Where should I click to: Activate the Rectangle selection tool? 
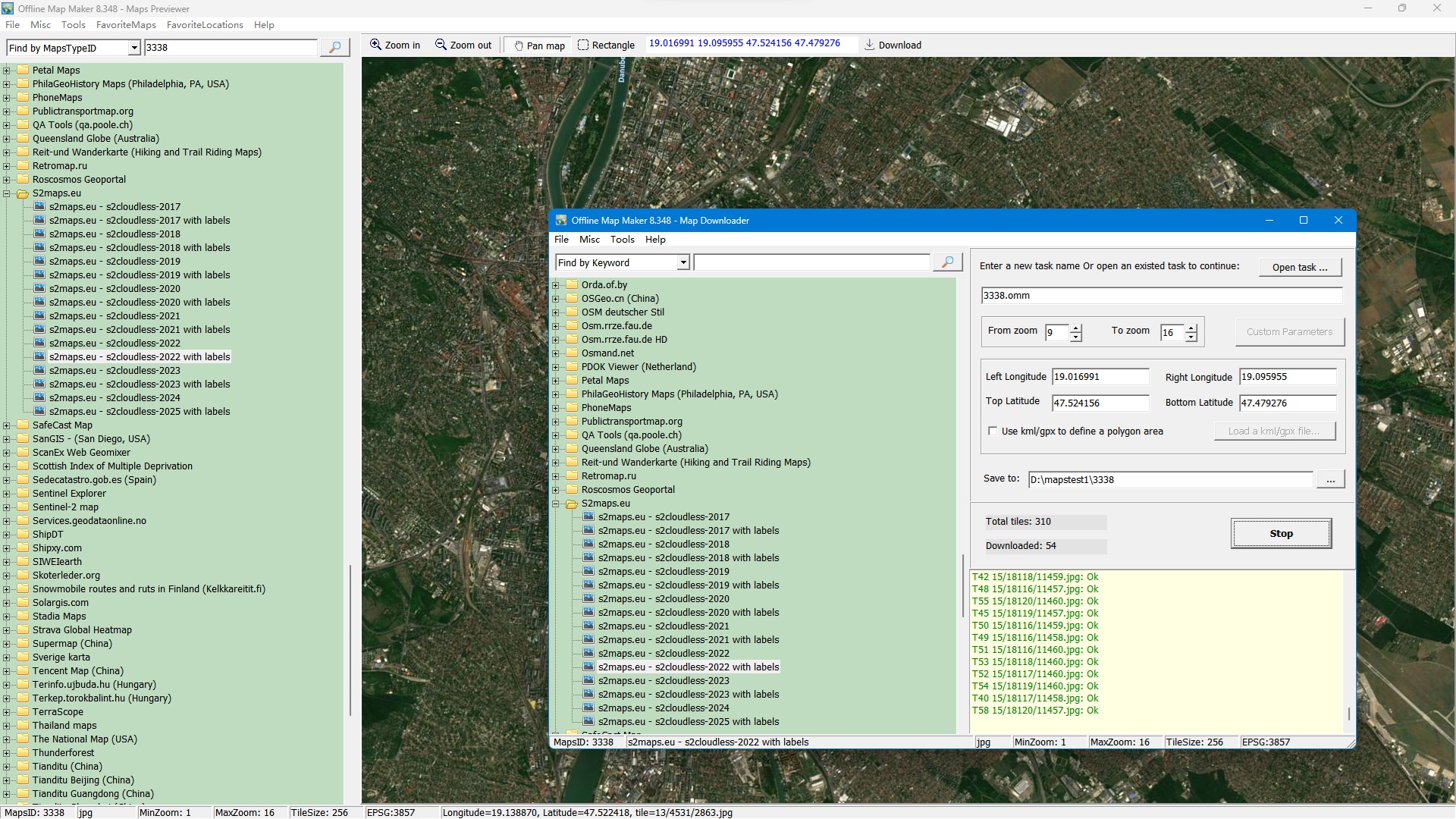pos(606,45)
